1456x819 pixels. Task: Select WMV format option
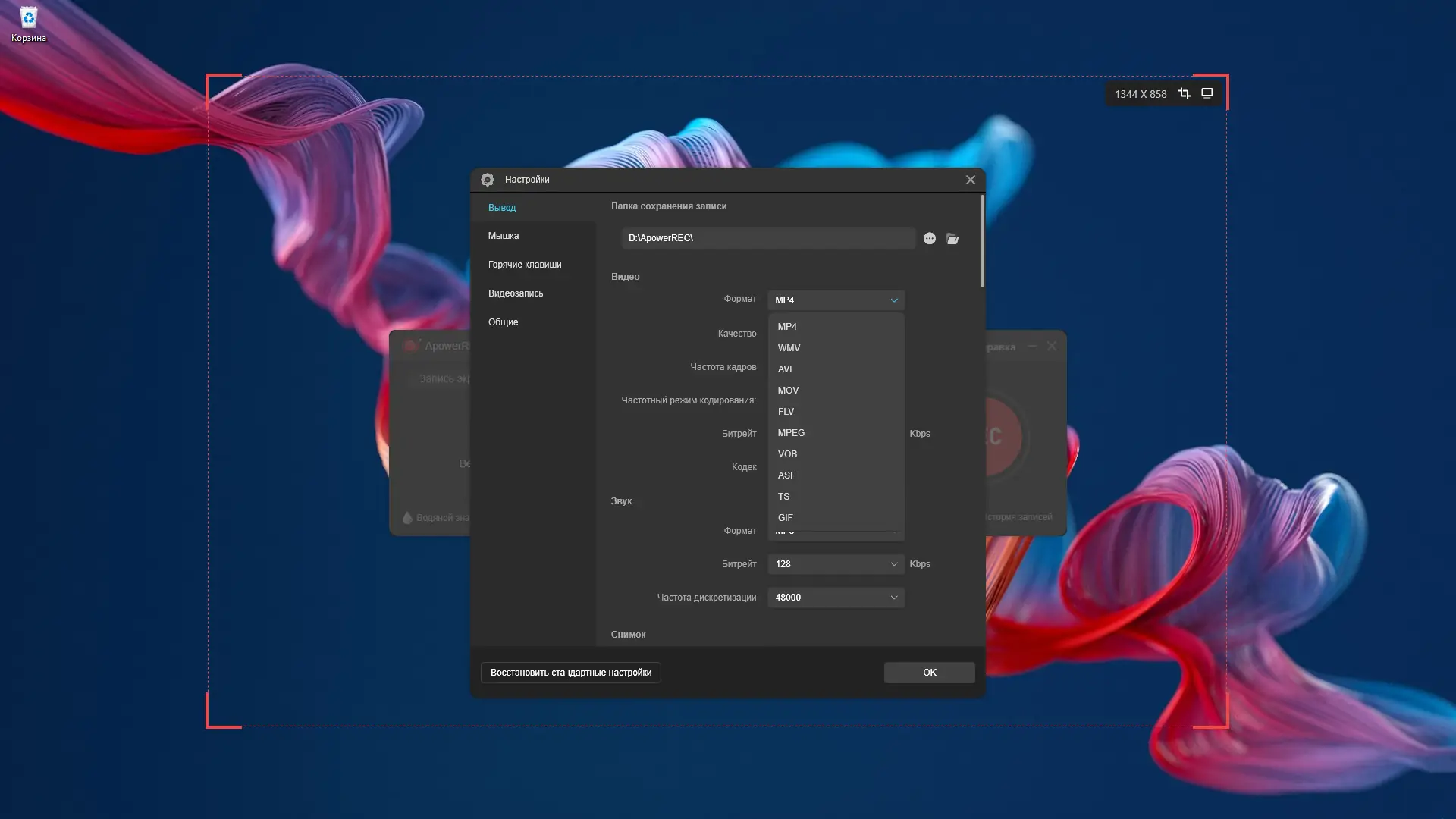tap(789, 348)
